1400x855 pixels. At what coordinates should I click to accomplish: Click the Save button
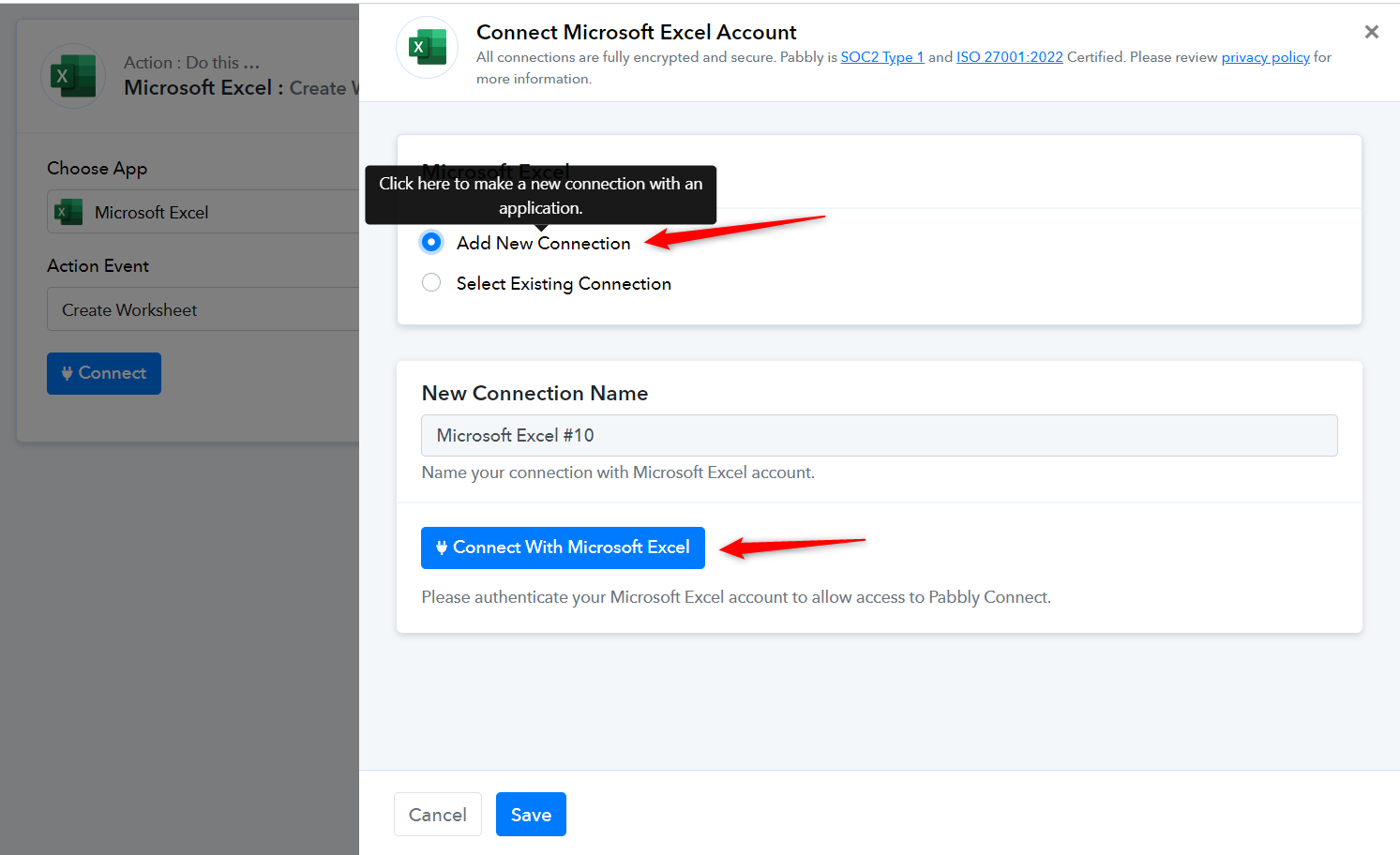tap(531, 815)
